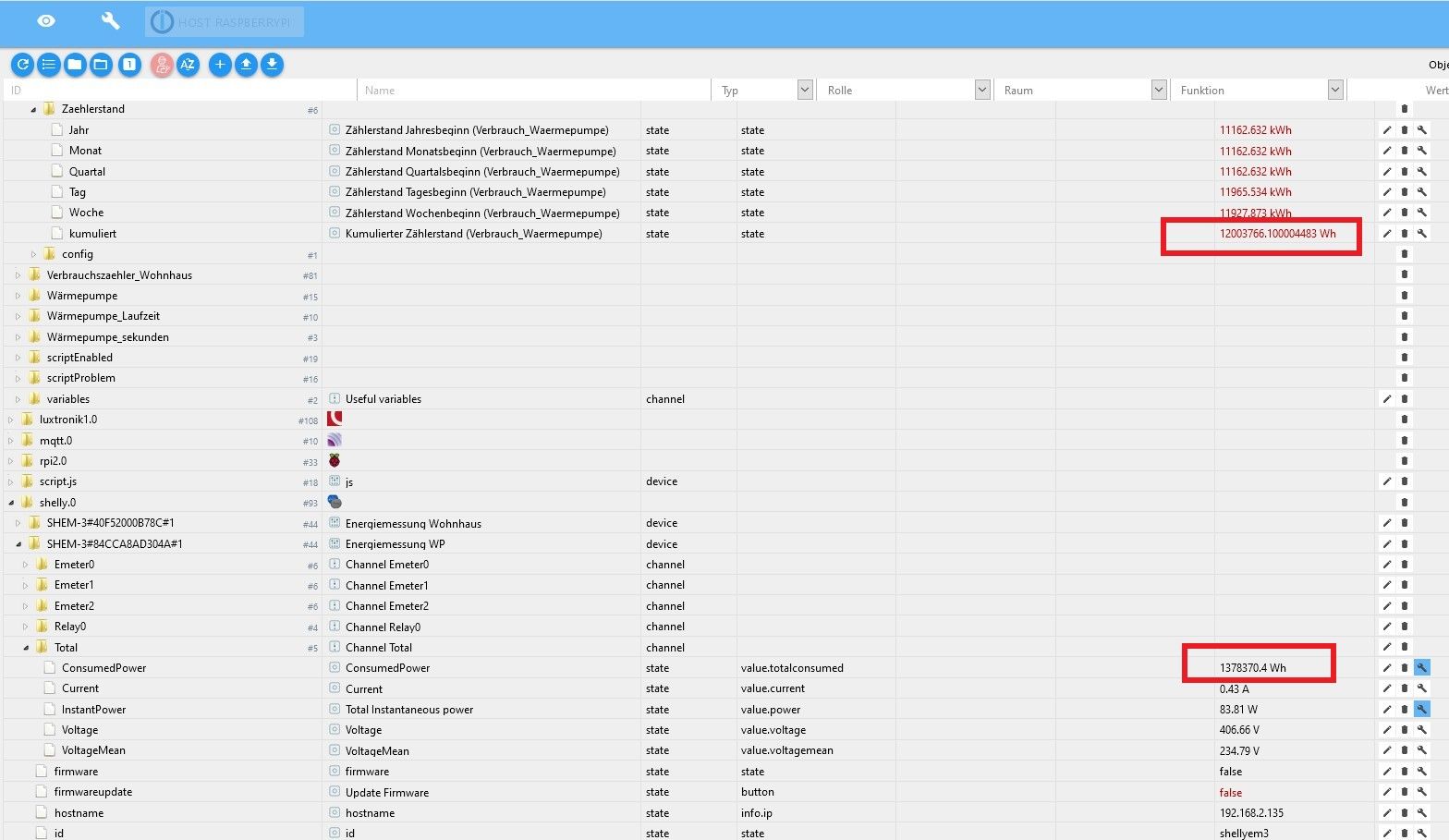Image resolution: width=1449 pixels, height=840 pixels.
Task: Edit the Tag Zählerstand object with the pencil icon
Action: (x=1386, y=192)
